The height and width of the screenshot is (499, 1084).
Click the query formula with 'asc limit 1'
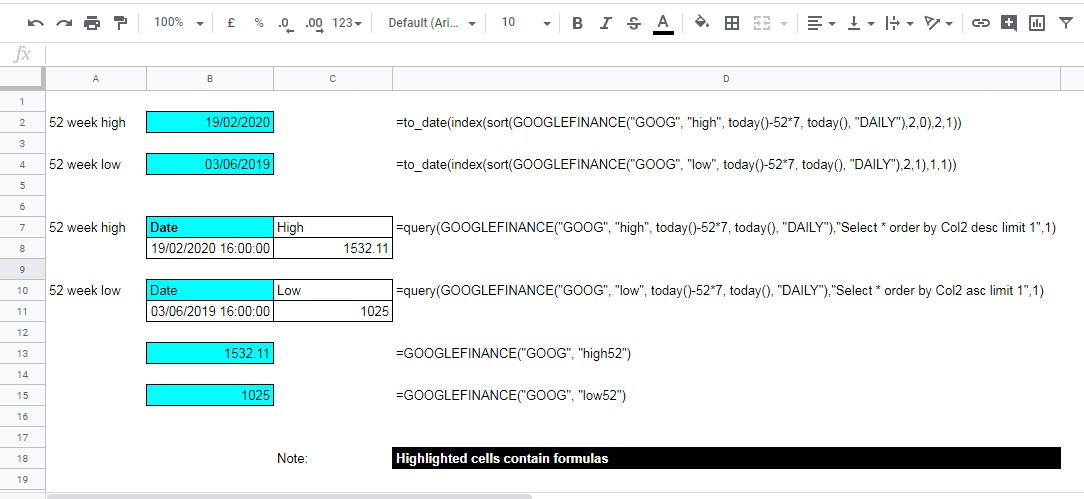click(719, 291)
